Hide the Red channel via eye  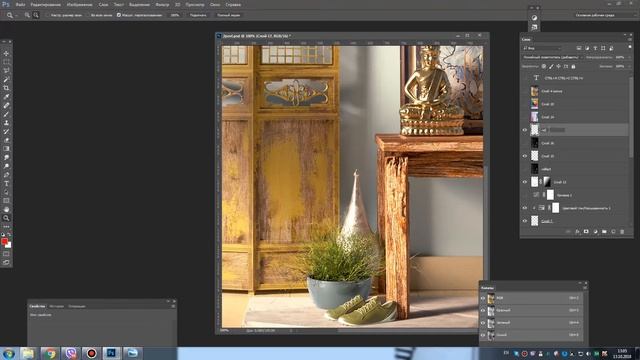(483, 310)
